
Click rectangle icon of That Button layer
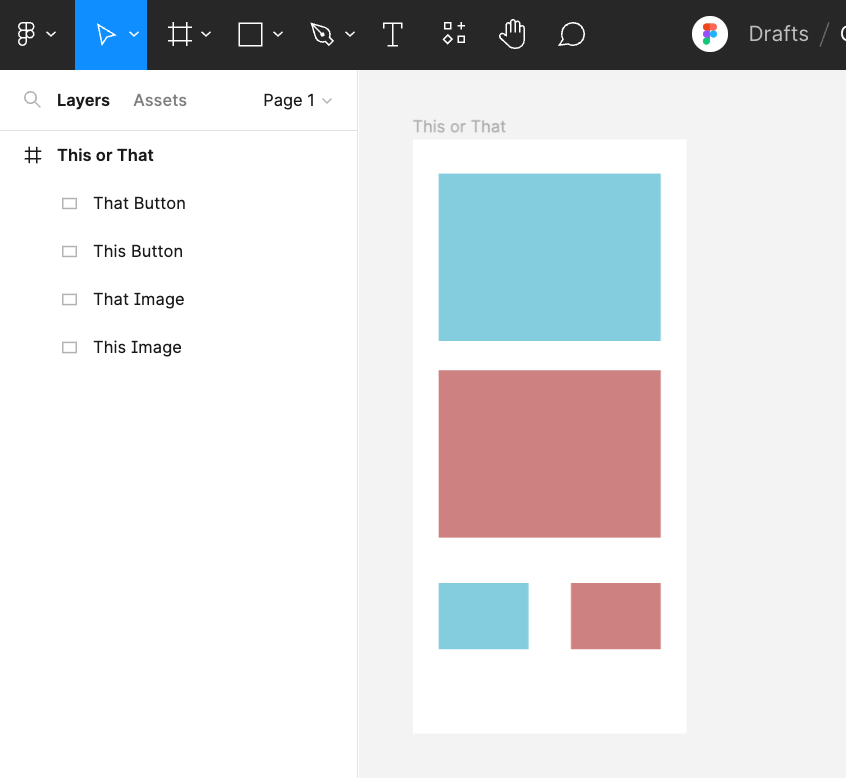coord(70,203)
